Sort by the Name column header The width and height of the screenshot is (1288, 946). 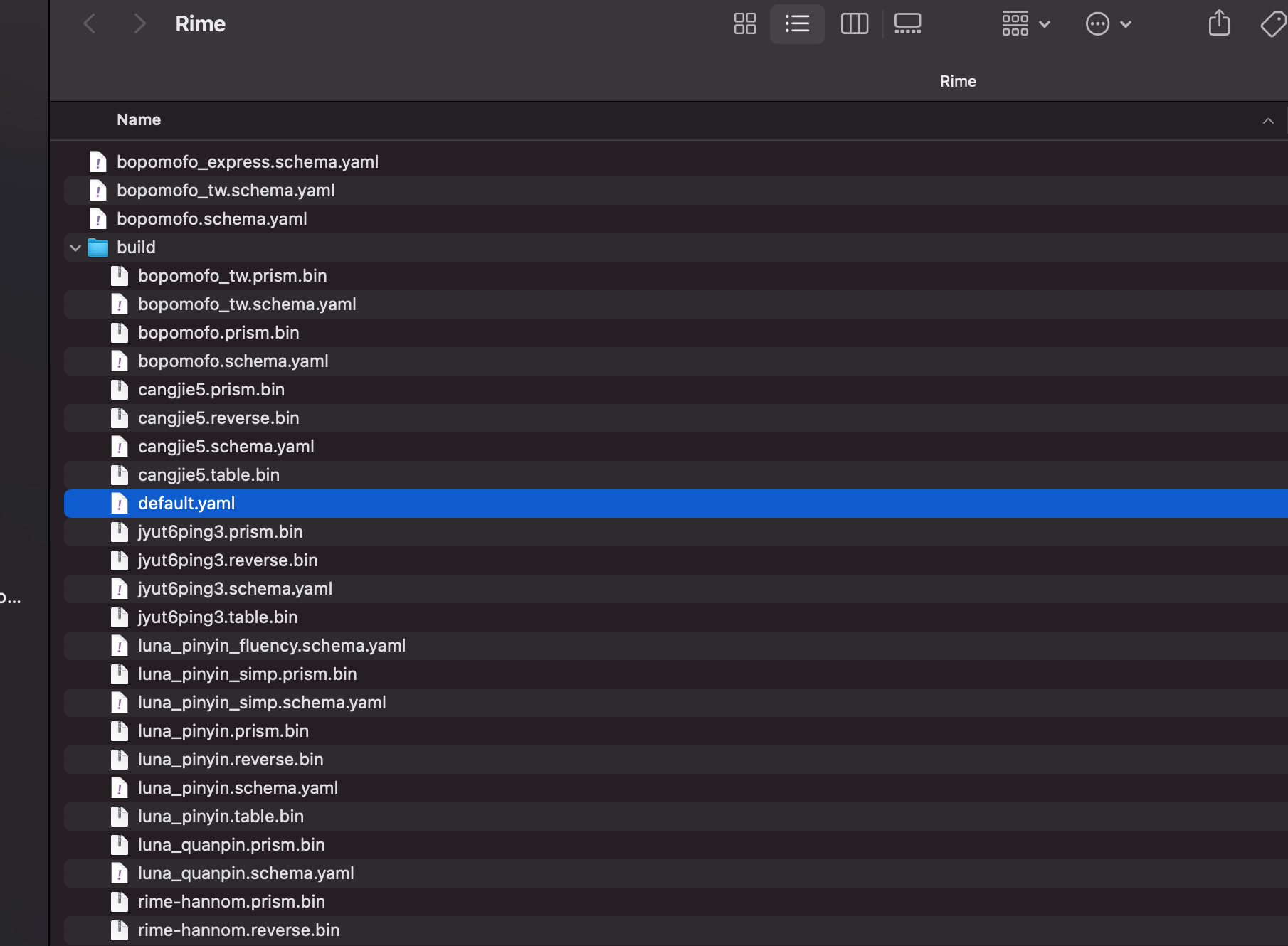pos(139,120)
